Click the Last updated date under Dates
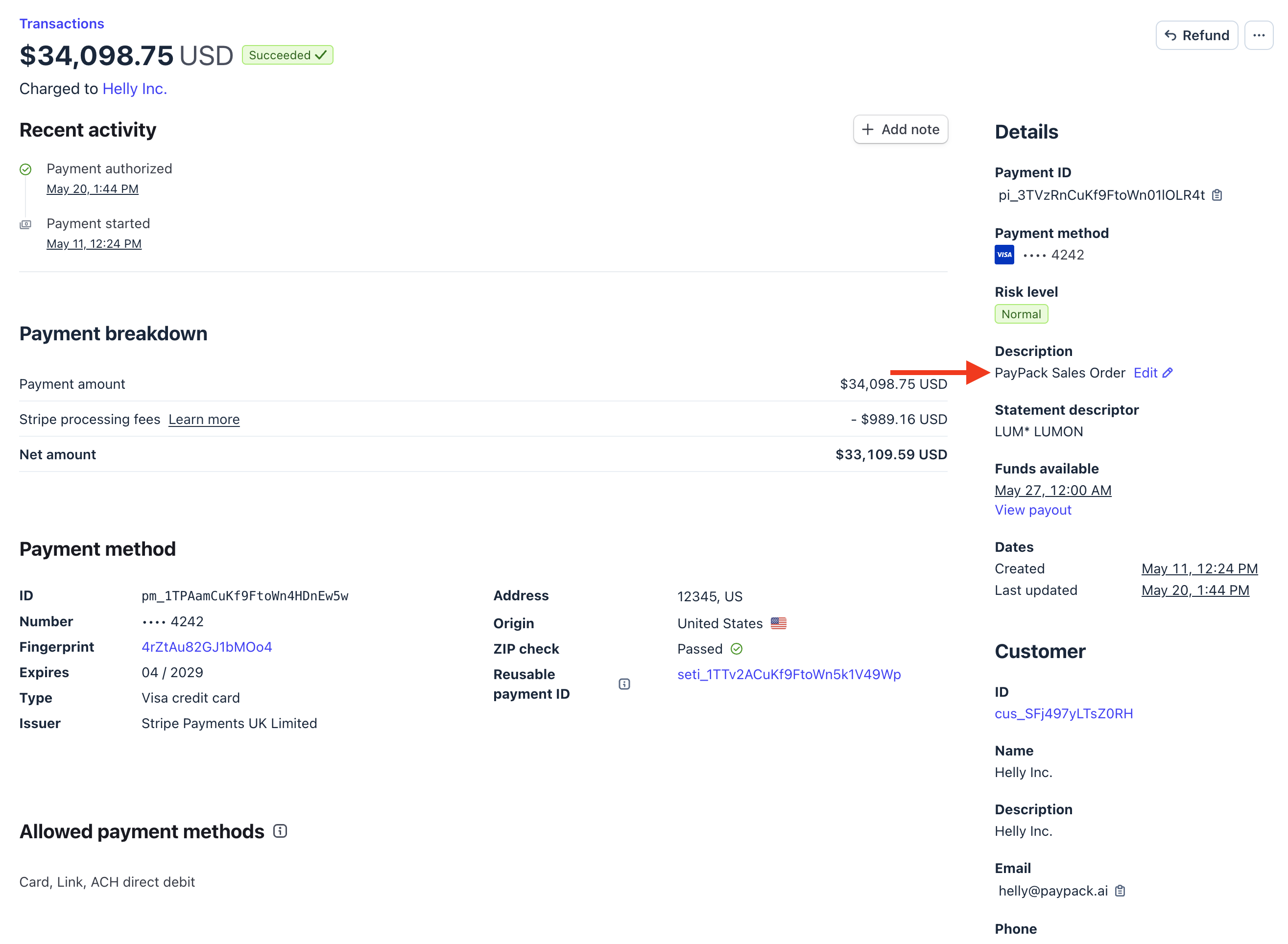This screenshot has width=1288, height=944. [x=1195, y=590]
